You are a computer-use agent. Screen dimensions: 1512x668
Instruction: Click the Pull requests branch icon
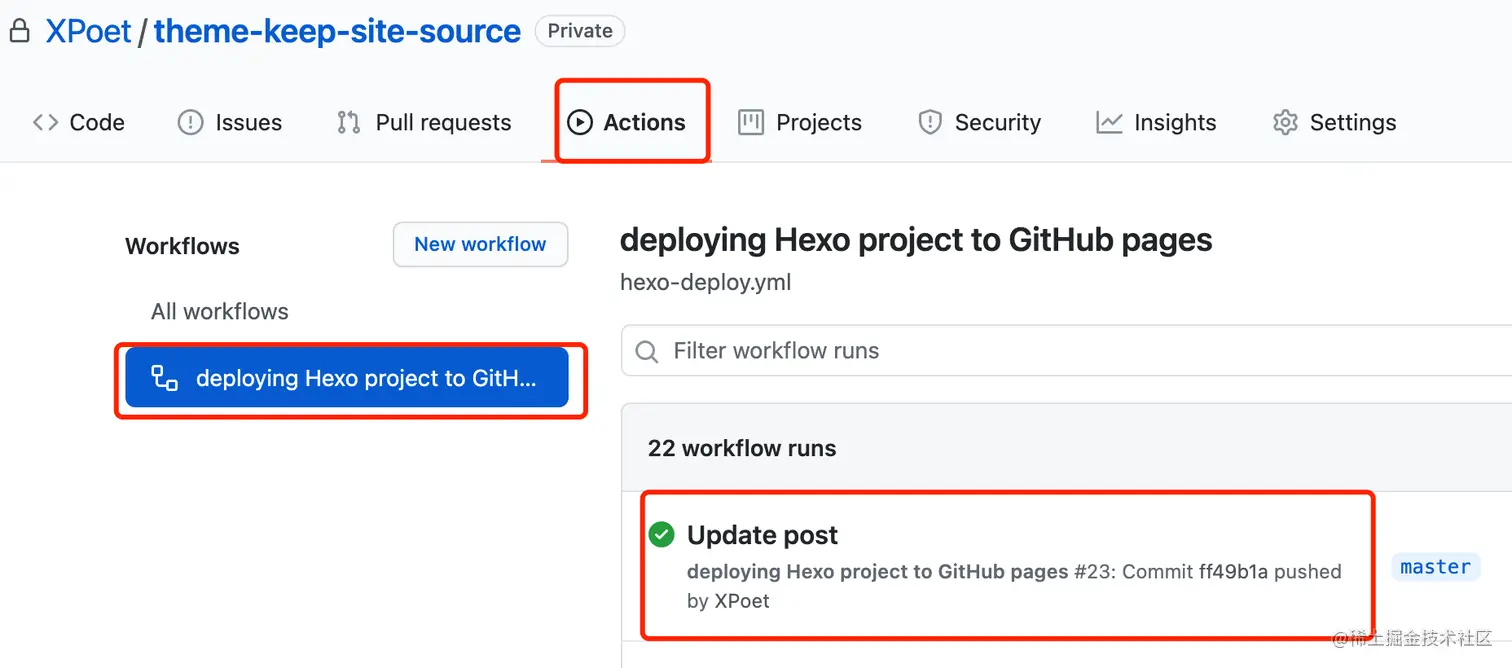[x=346, y=122]
